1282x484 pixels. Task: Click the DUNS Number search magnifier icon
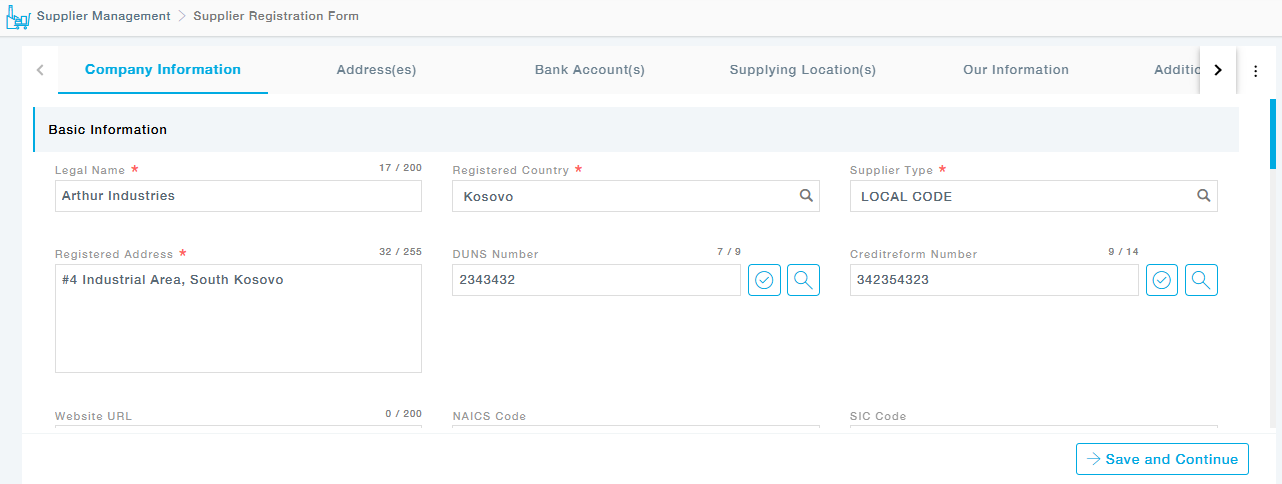(x=803, y=281)
